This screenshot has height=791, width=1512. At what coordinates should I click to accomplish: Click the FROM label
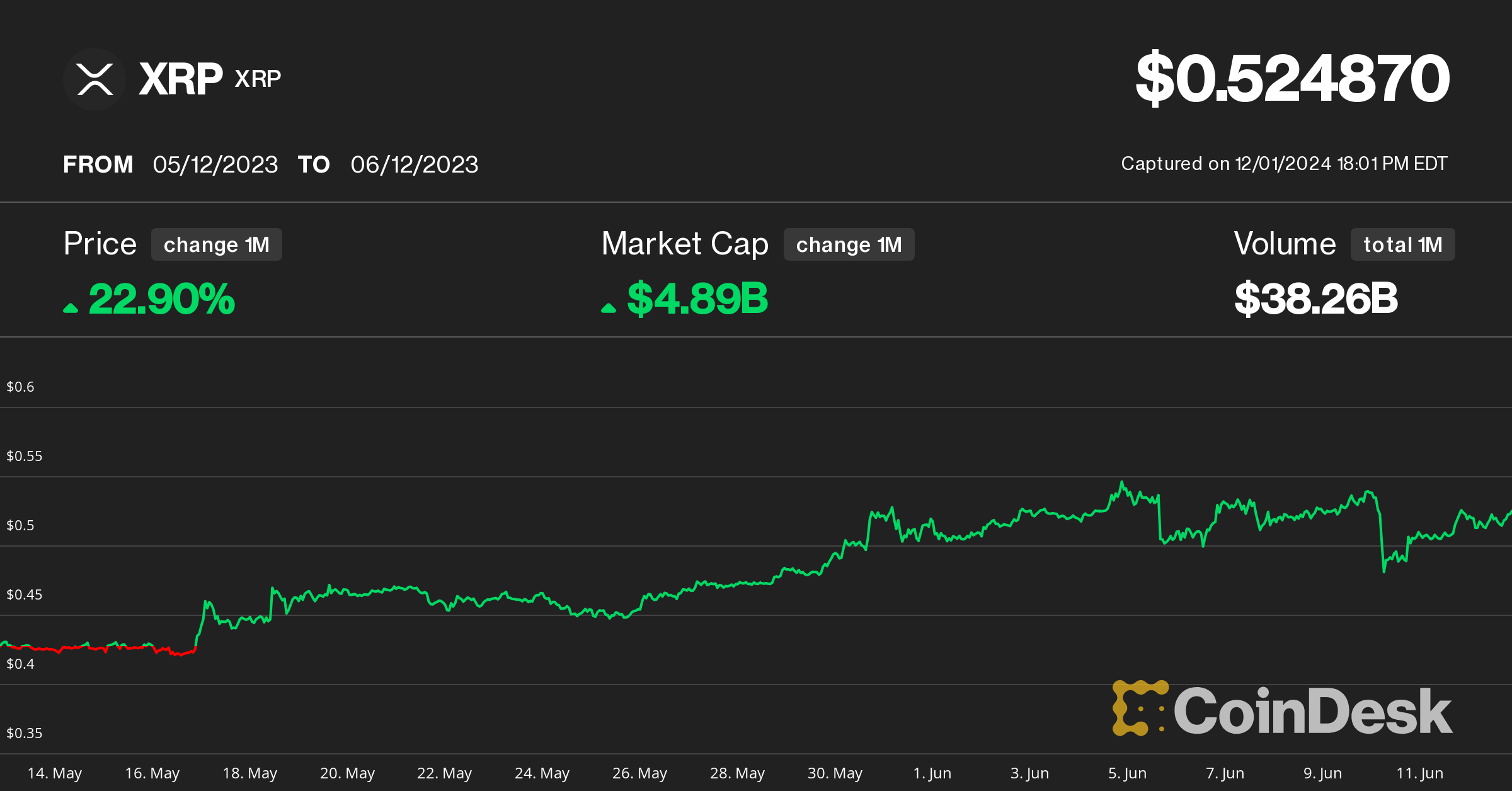[x=98, y=165]
